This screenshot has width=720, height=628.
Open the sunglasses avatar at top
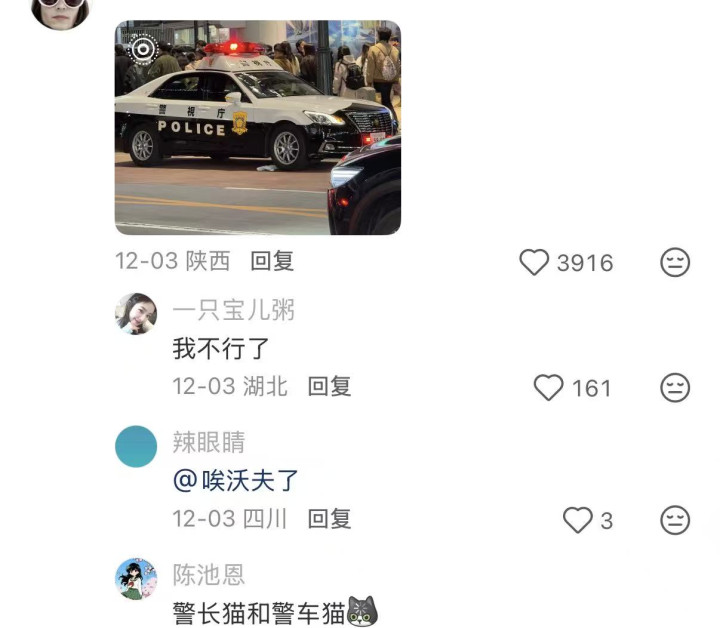pyautogui.click(x=61, y=11)
